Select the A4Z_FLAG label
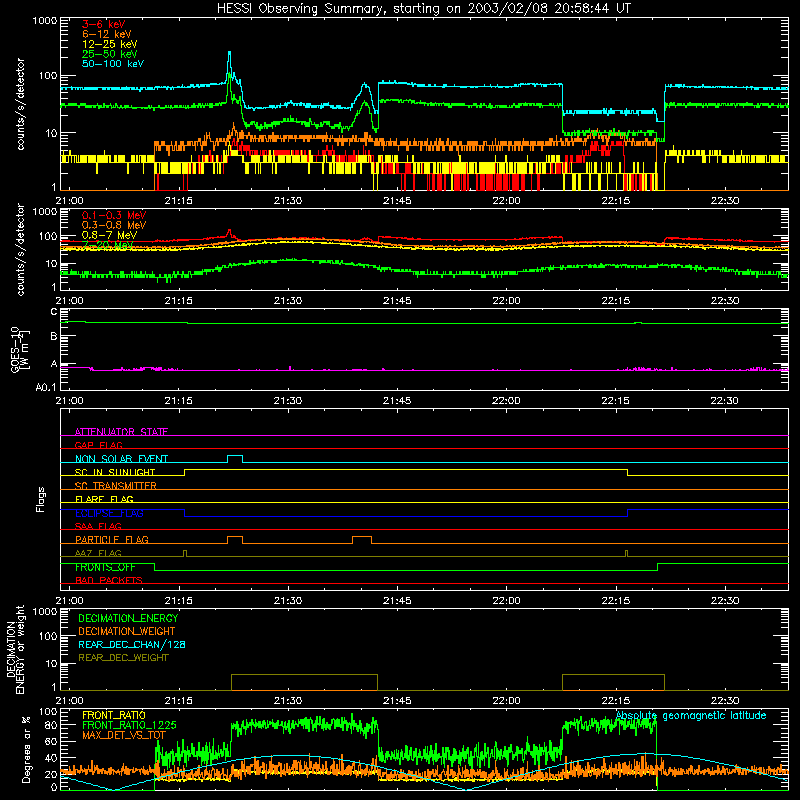Screen dimensions: 800x800 click(98, 553)
